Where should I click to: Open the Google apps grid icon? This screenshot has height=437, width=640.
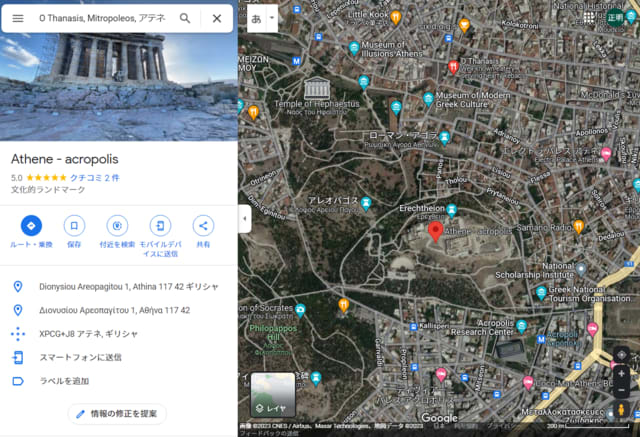[589, 18]
